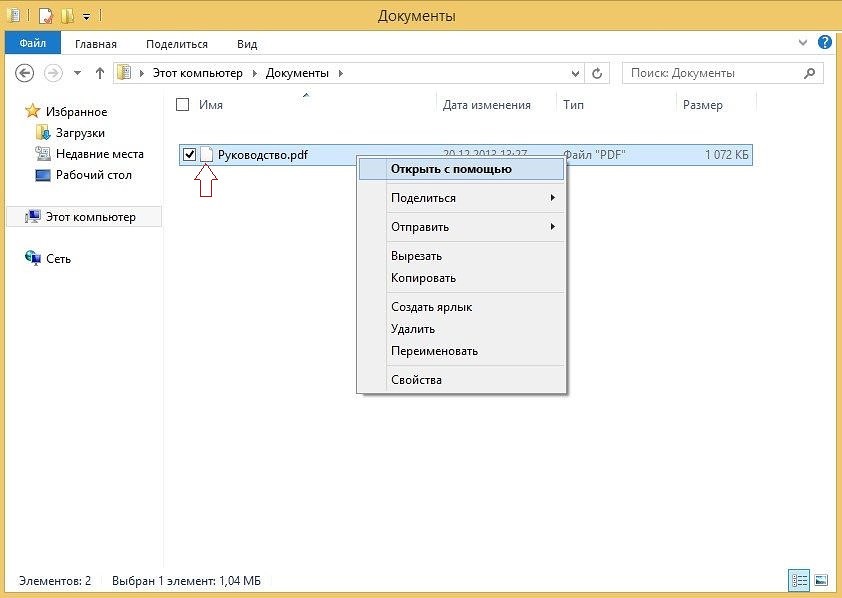Image resolution: width=842 pixels, height=598 pixels.
Task: Sort by the Размер column header
Action: click(702, 105)
